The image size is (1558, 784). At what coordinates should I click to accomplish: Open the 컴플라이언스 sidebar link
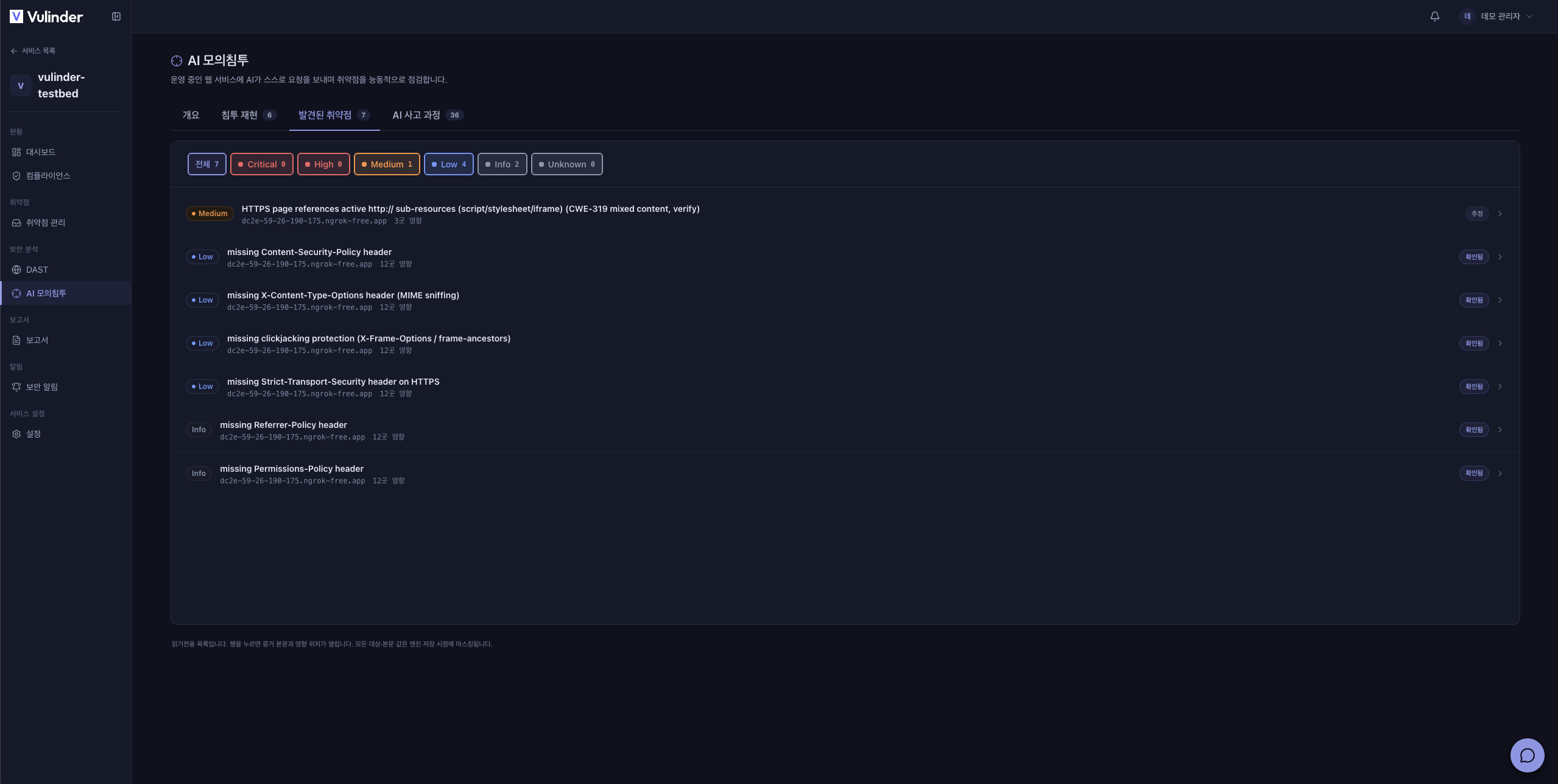coord(66,176)
